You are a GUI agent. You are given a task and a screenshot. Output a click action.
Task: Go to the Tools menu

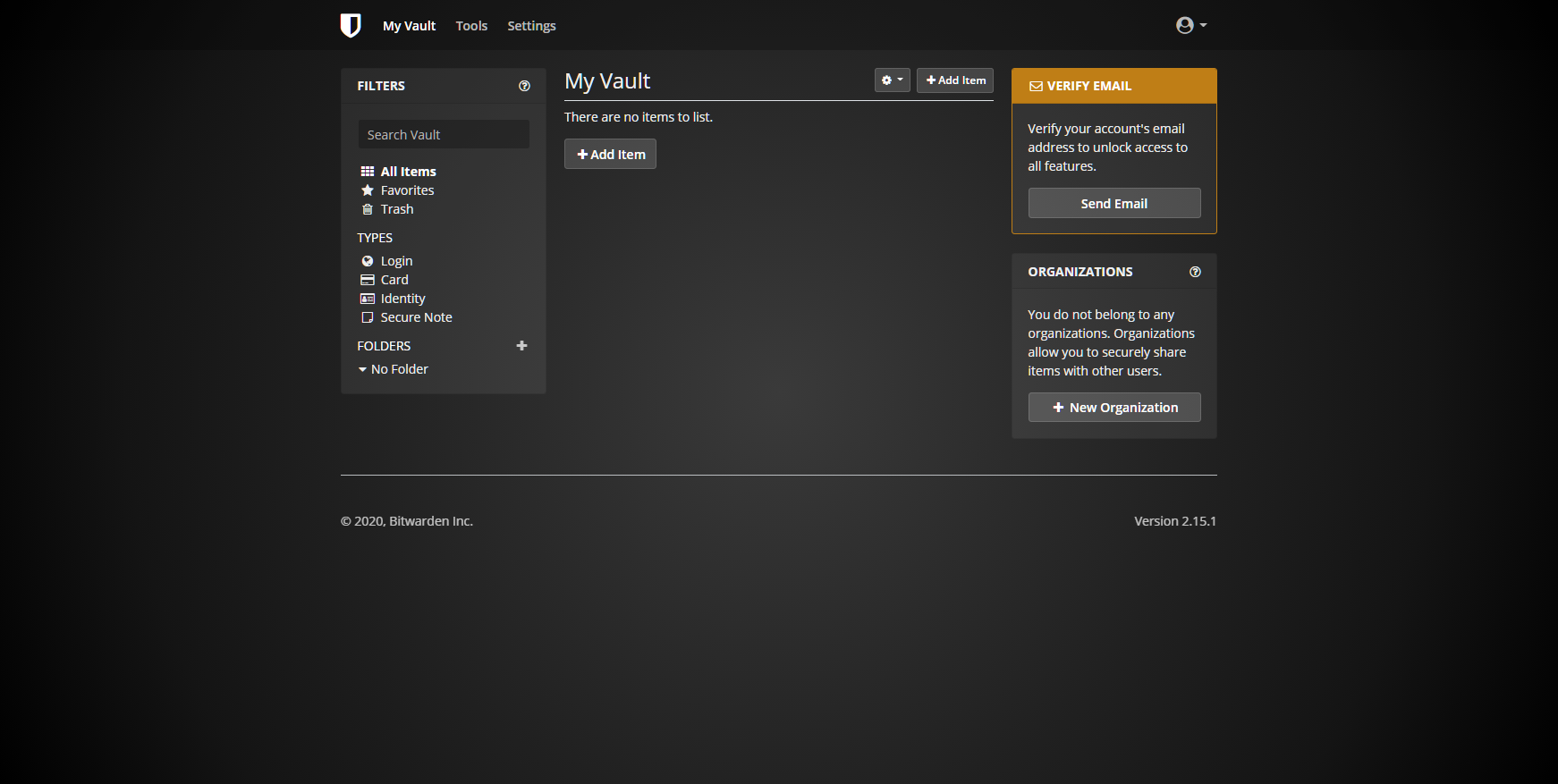(471, 26)
